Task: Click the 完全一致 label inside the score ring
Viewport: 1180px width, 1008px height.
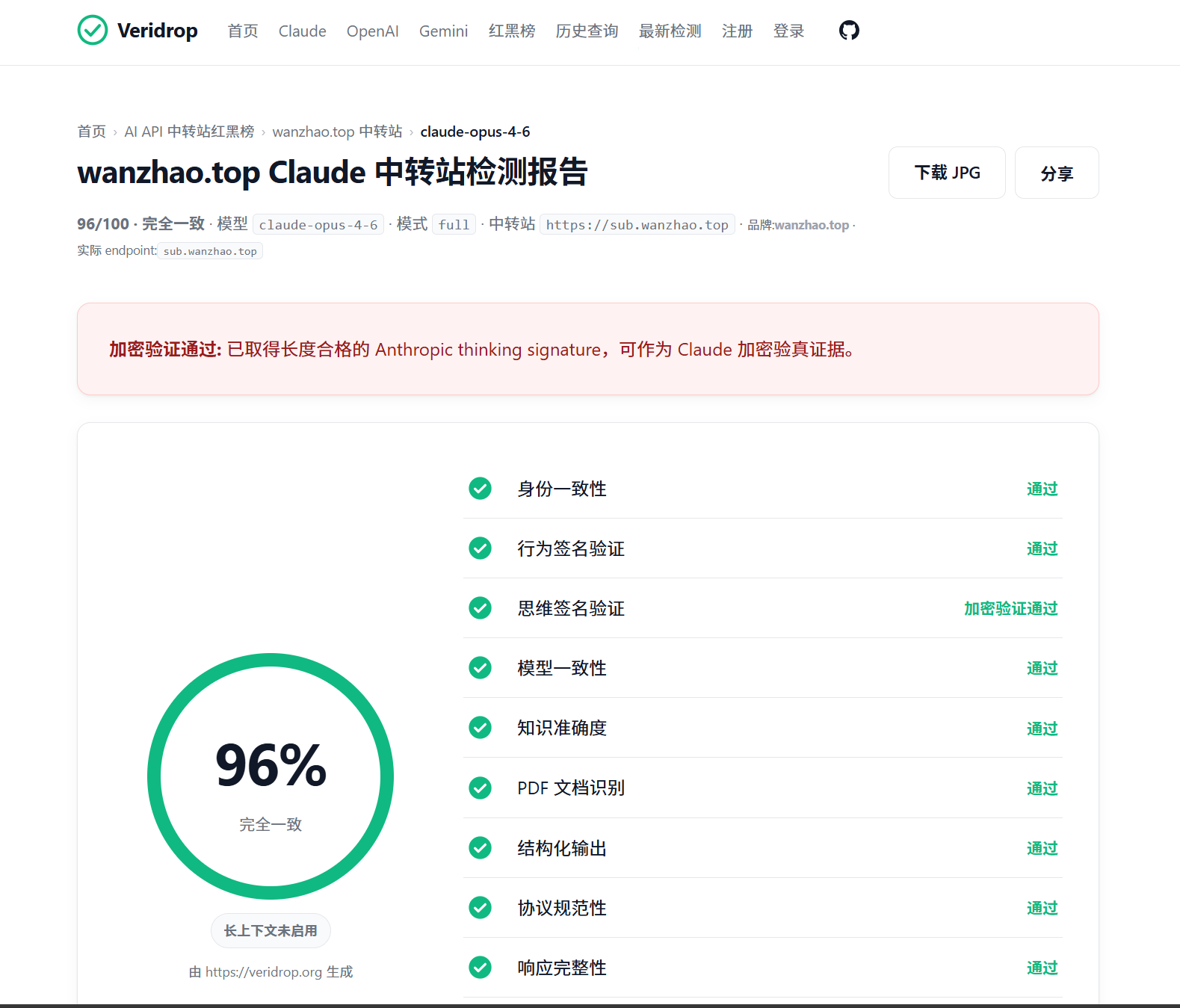Action: coord(271,824)
